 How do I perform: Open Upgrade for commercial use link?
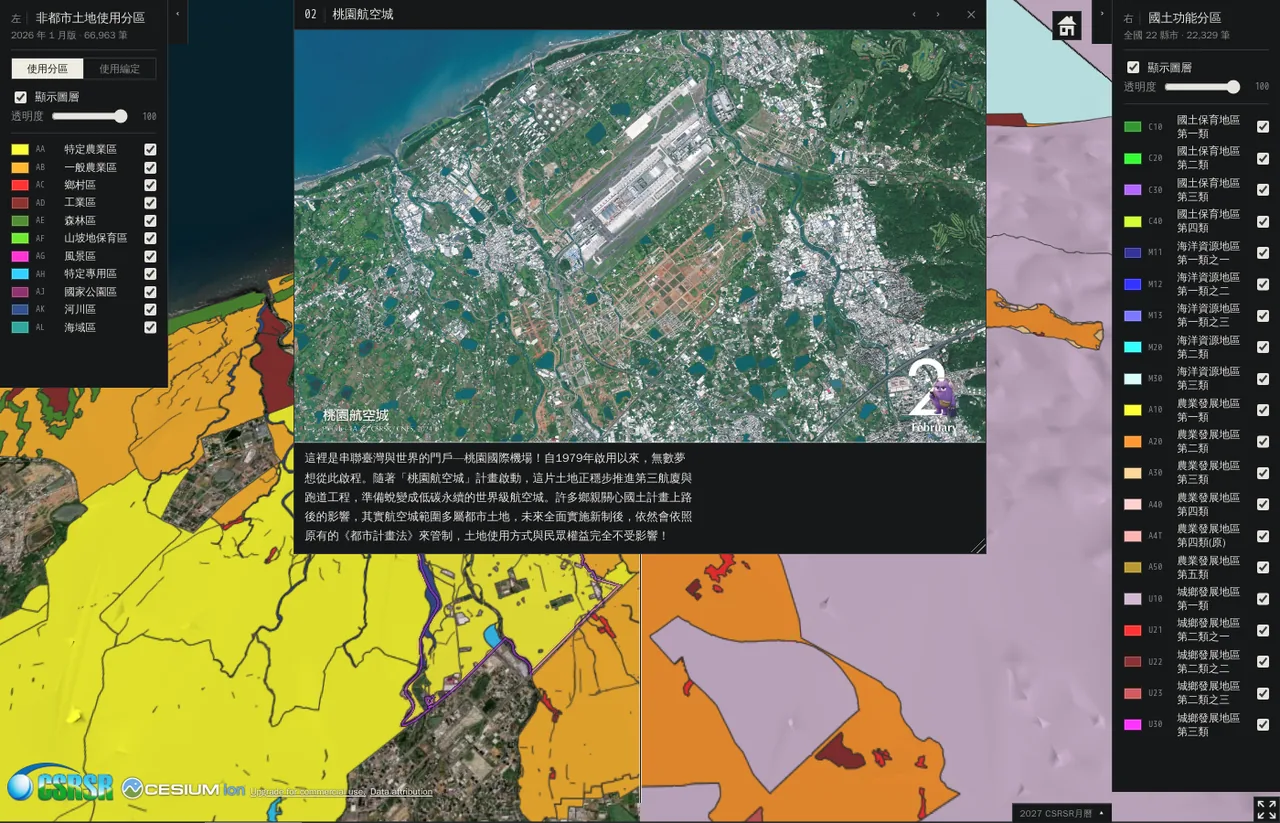[x=307, y=792]
